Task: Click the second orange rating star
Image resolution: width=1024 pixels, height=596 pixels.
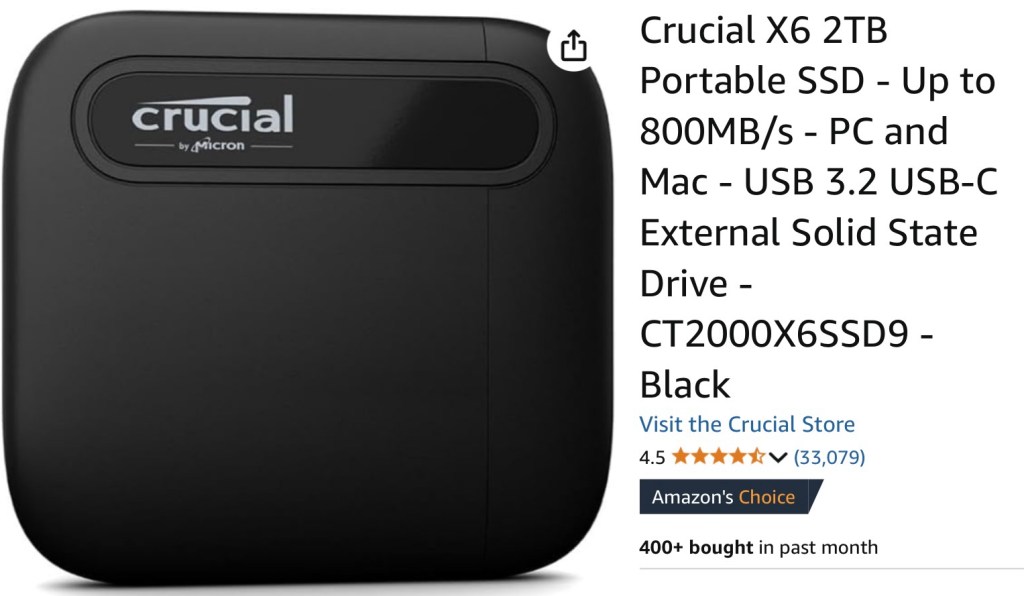Action: 699,456
